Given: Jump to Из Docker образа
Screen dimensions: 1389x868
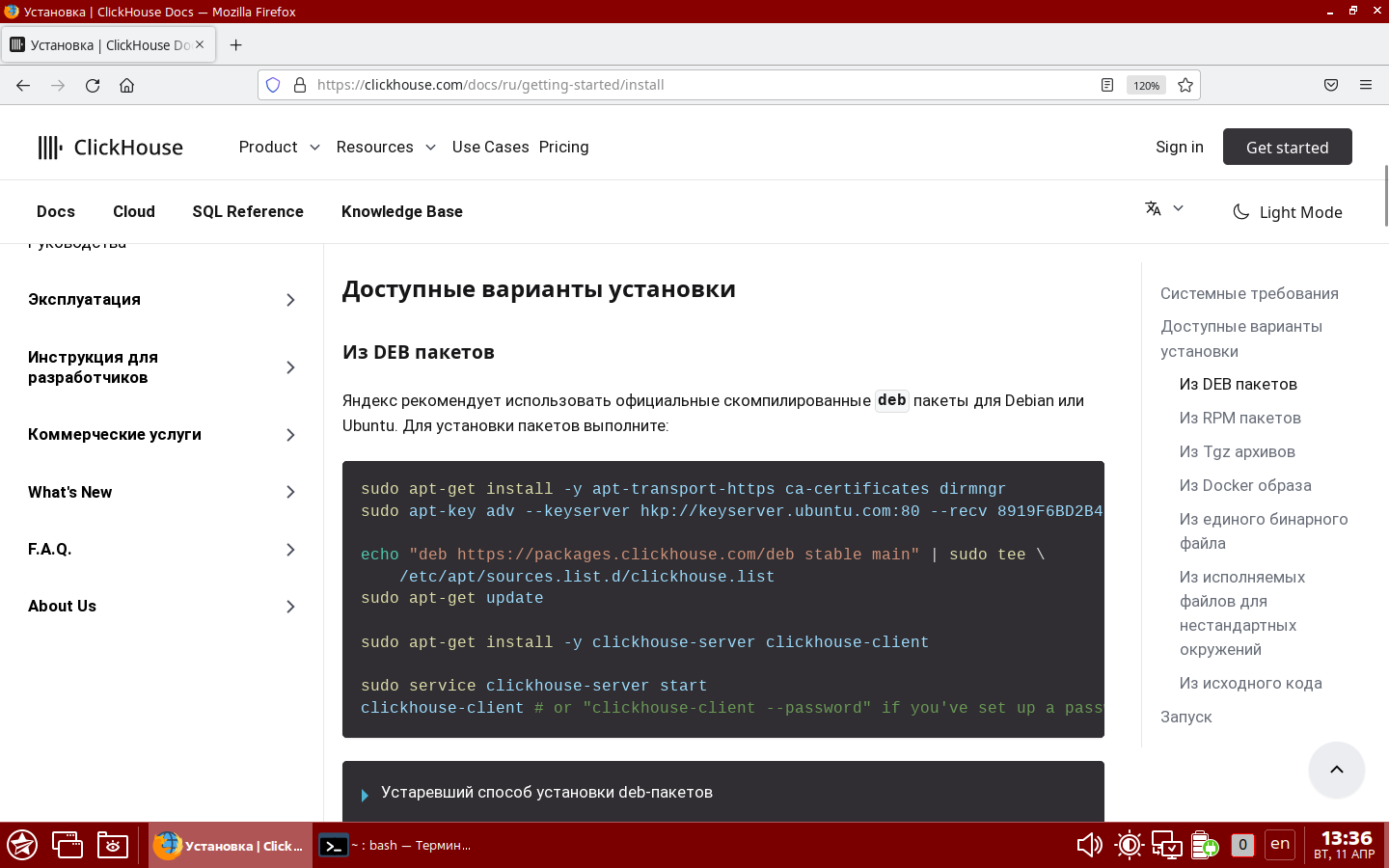Looking at the screenshot, I should coord(1245,485).
